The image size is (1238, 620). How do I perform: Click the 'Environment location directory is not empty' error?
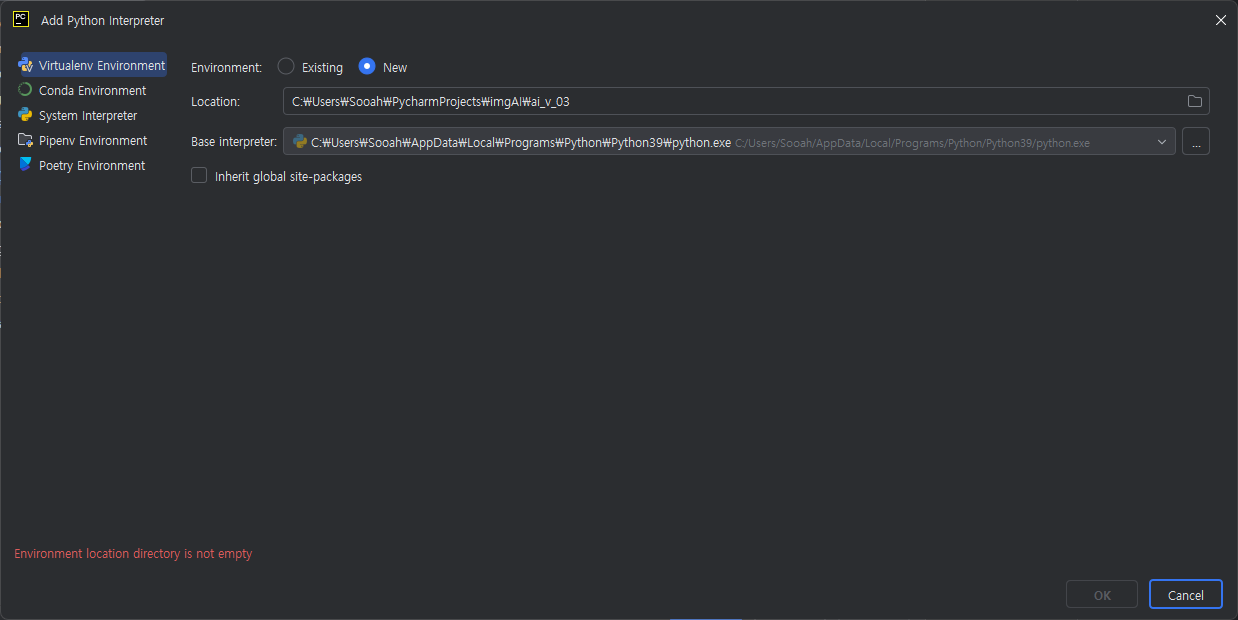[133, 554]
